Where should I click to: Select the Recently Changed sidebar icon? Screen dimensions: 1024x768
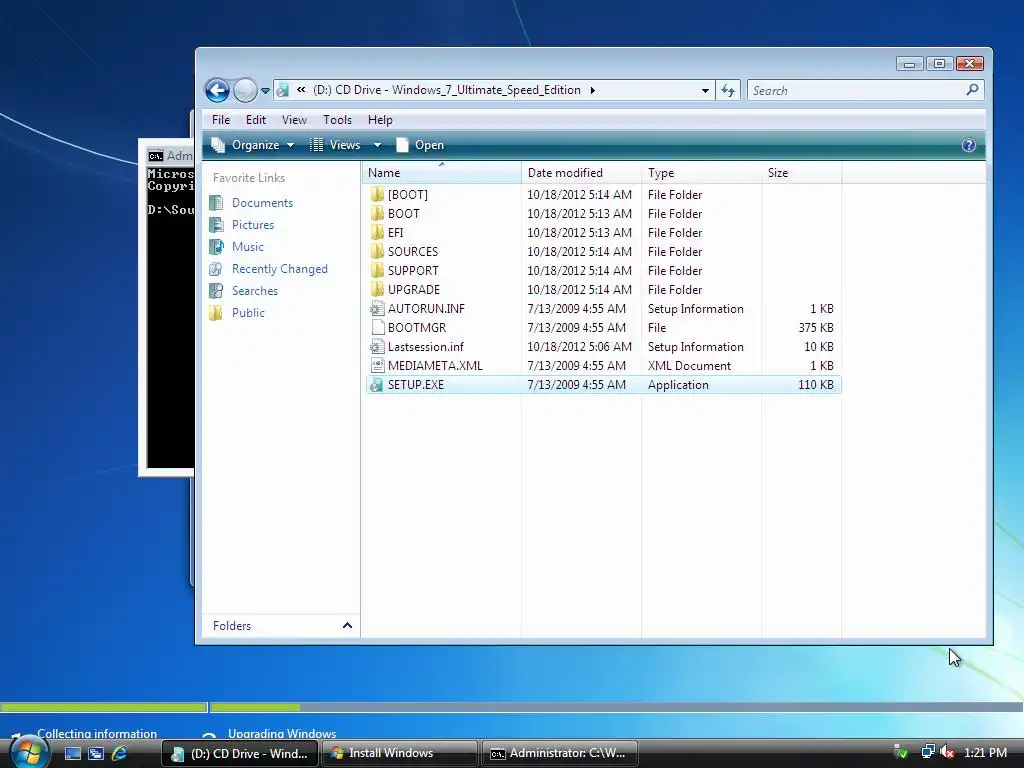pyautogui.click(x=216, y=269)
